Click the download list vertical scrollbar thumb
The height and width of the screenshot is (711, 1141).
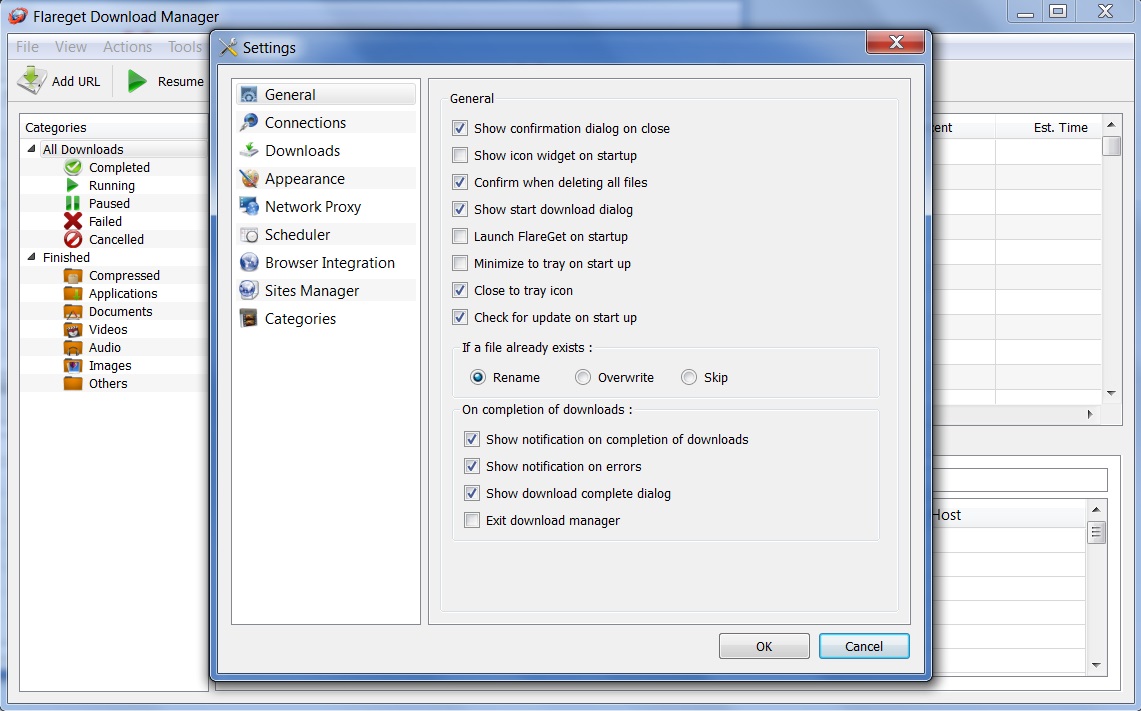coord(1111,146)
